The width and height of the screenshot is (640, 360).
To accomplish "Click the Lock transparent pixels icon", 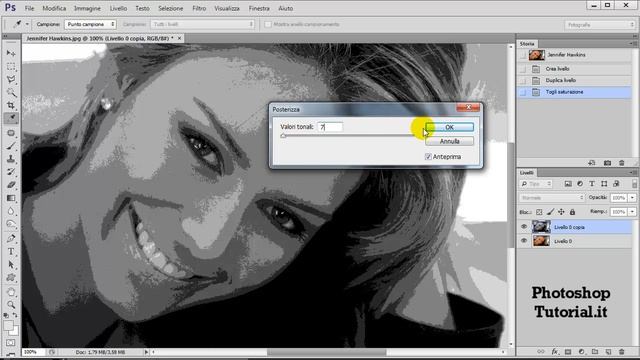I will pos(539,212).
